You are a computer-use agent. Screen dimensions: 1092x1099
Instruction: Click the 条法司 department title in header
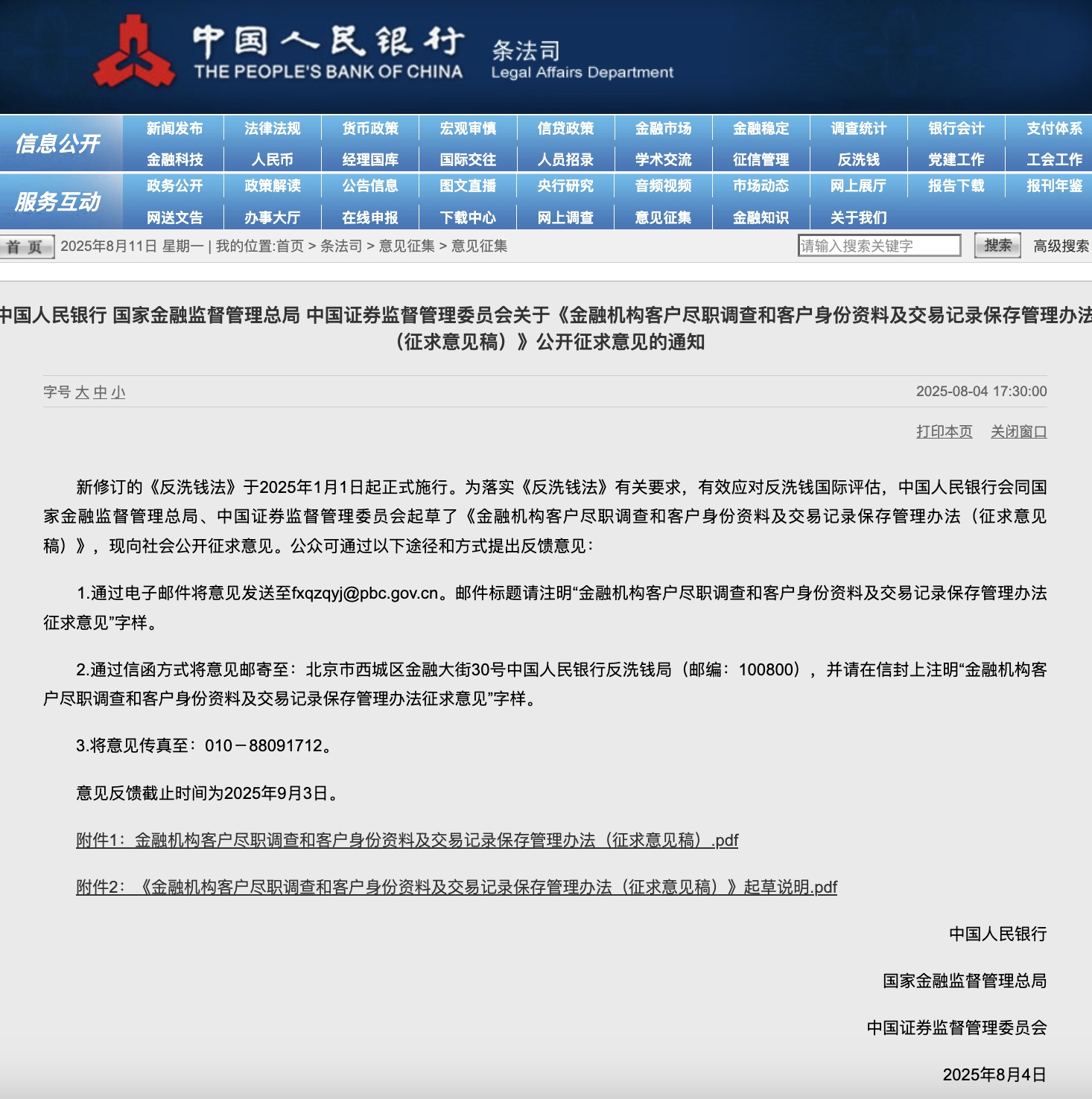click(x=526, y=51)
